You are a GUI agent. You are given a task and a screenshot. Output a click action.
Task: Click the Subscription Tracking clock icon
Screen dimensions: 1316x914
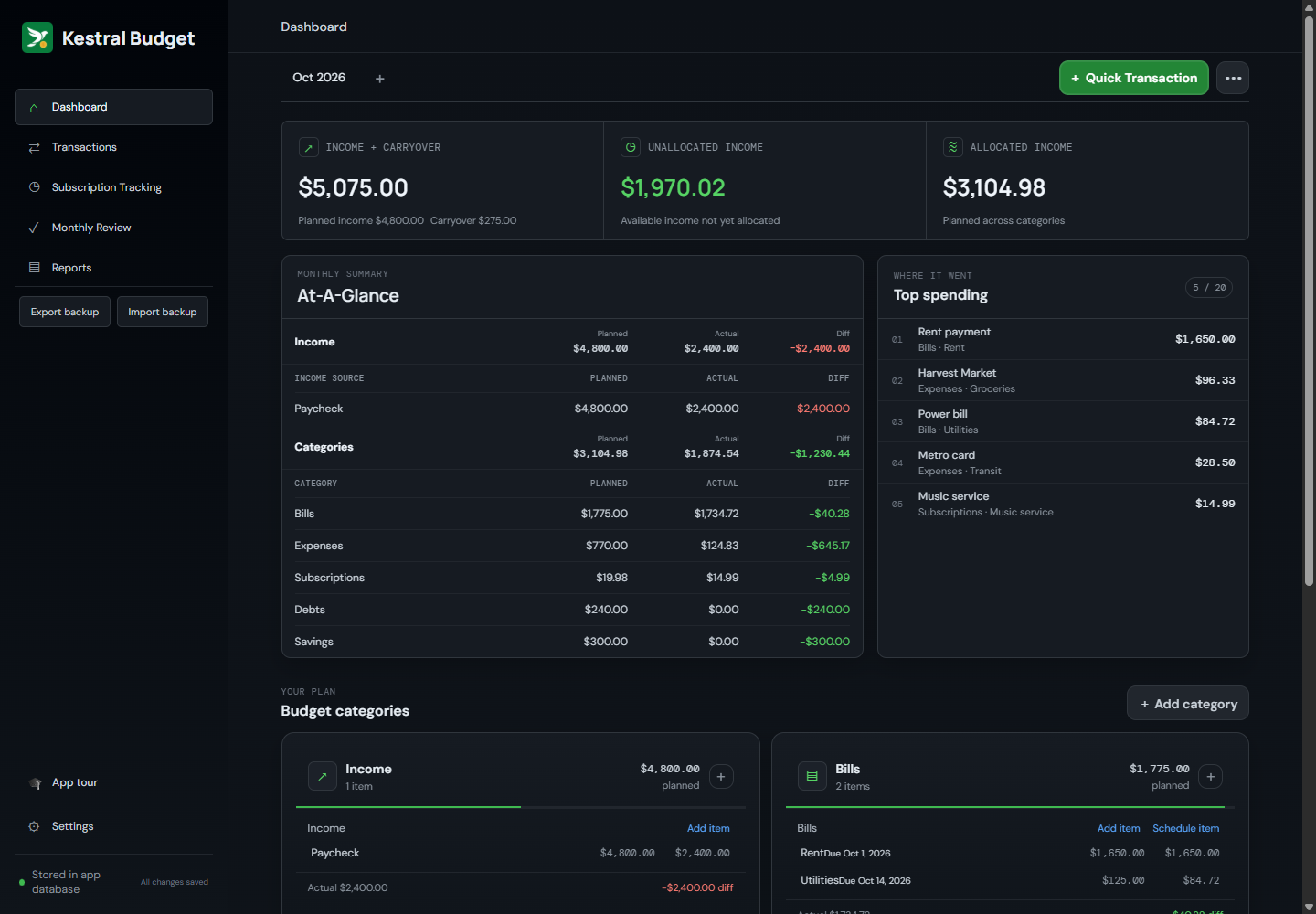click(34, 187)
